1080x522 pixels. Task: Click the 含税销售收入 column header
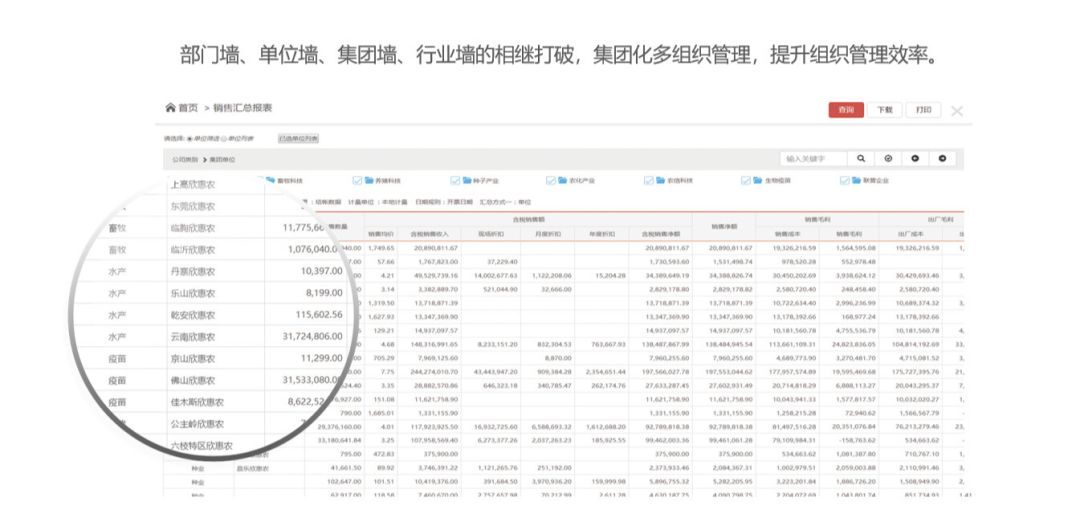pyautogui.click(x=428, y=233)
